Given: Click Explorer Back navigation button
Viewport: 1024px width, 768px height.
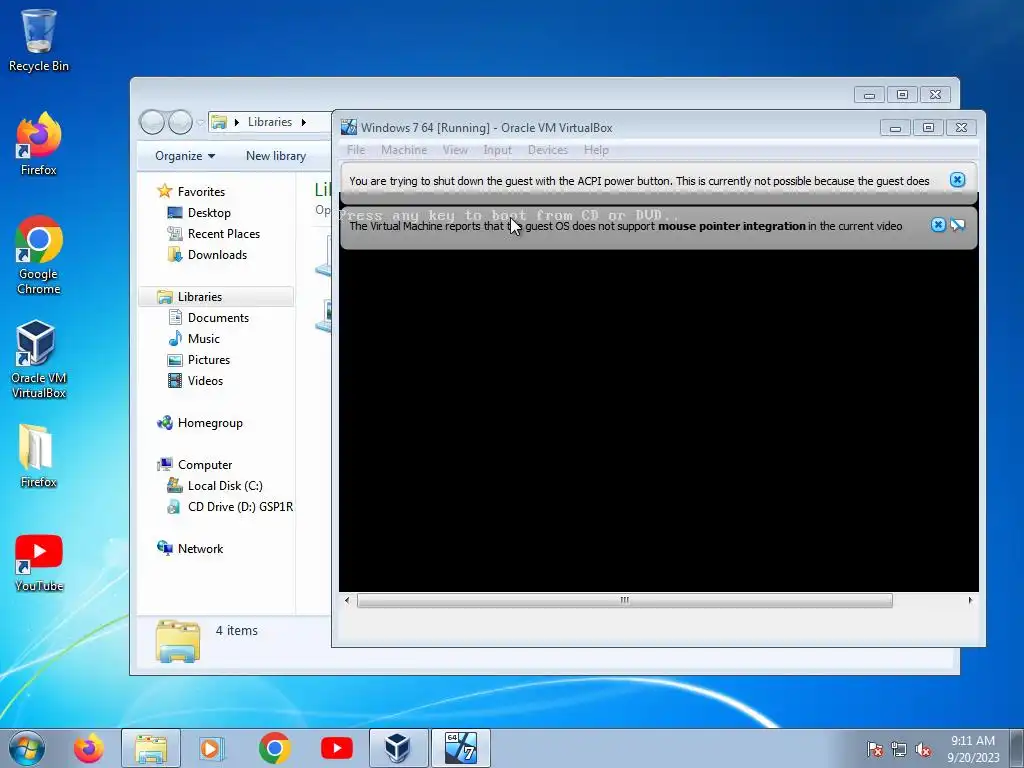Looking at the screenshot, I should coord(152,122).
